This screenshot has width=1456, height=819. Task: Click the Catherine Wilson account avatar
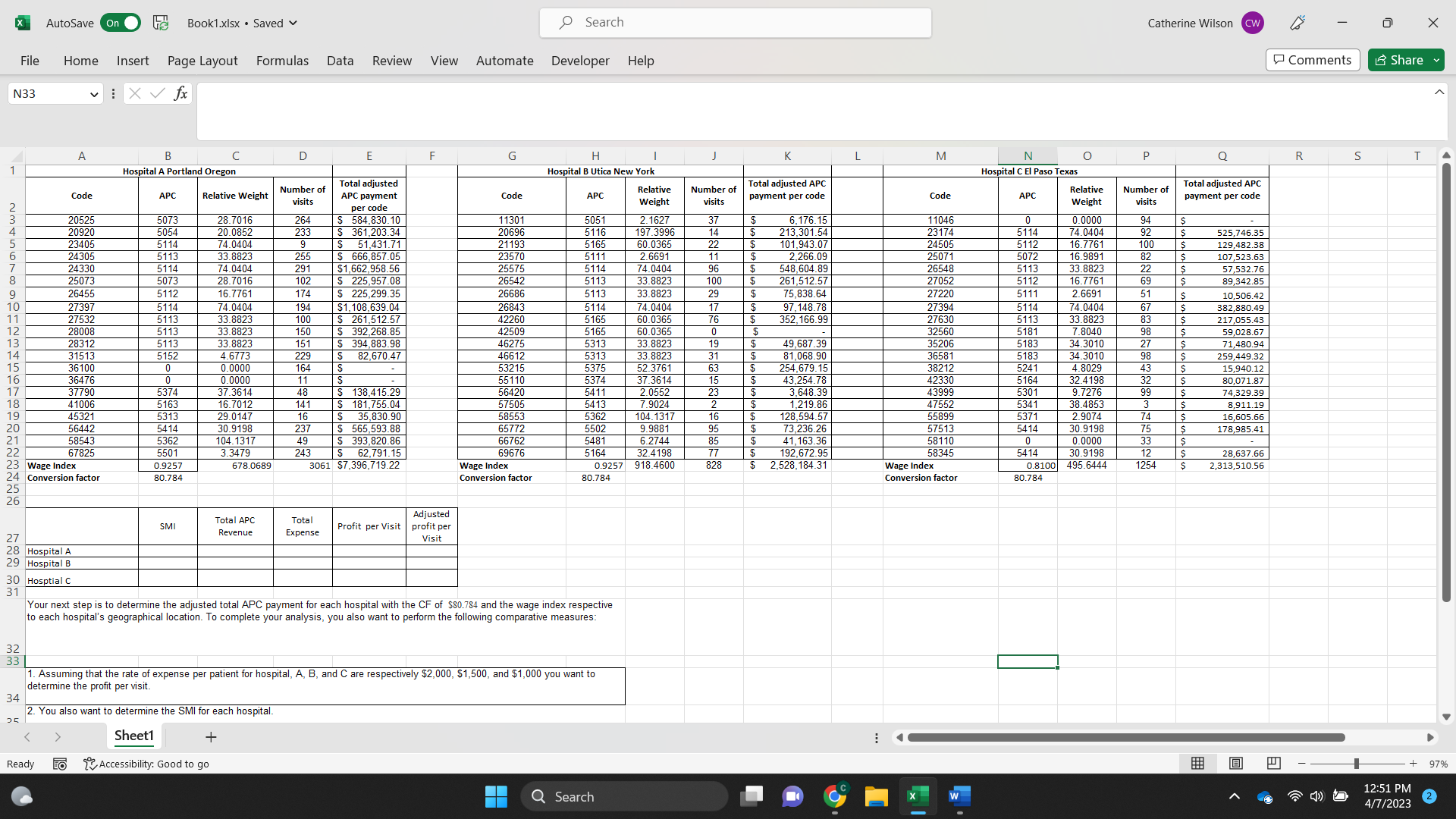click(x=1252, y=23)
